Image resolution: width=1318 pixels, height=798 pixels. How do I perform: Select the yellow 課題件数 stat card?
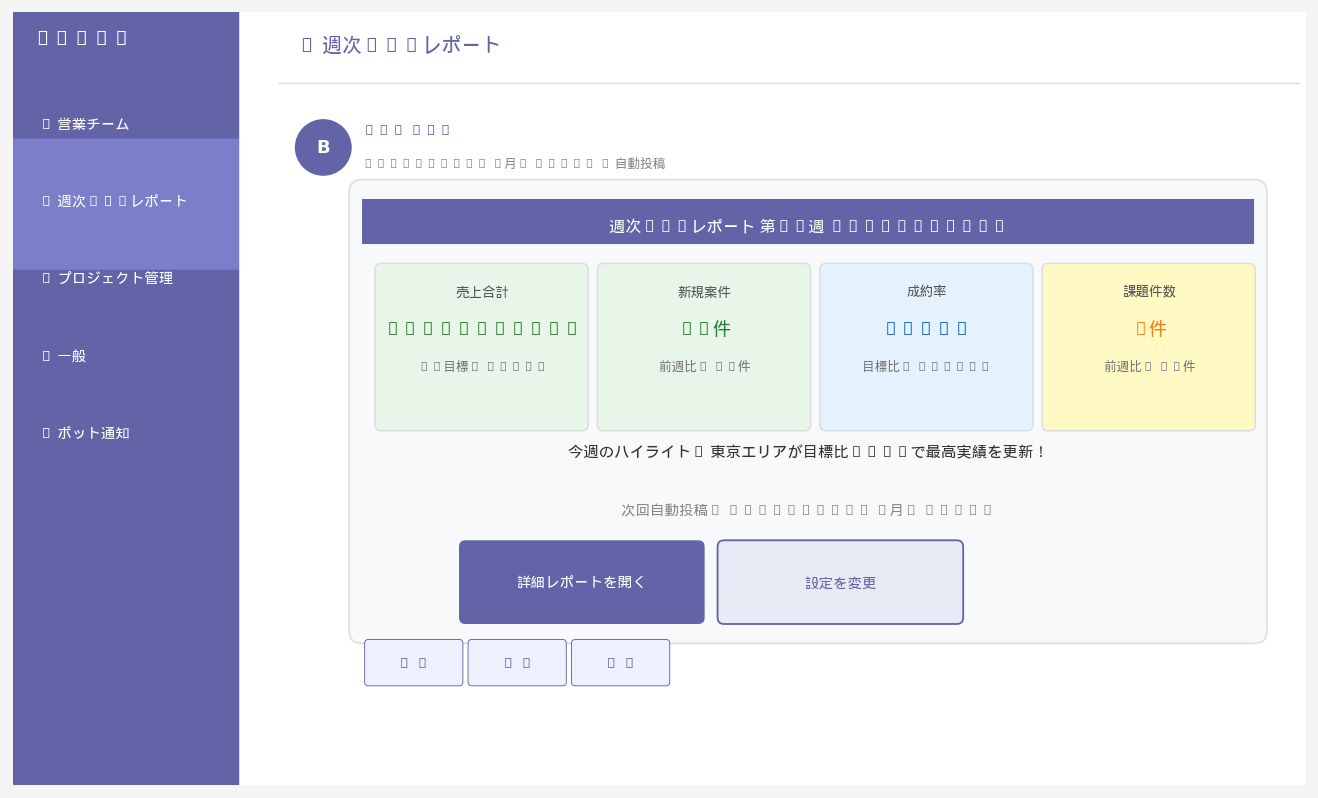tap(1148, 346)
